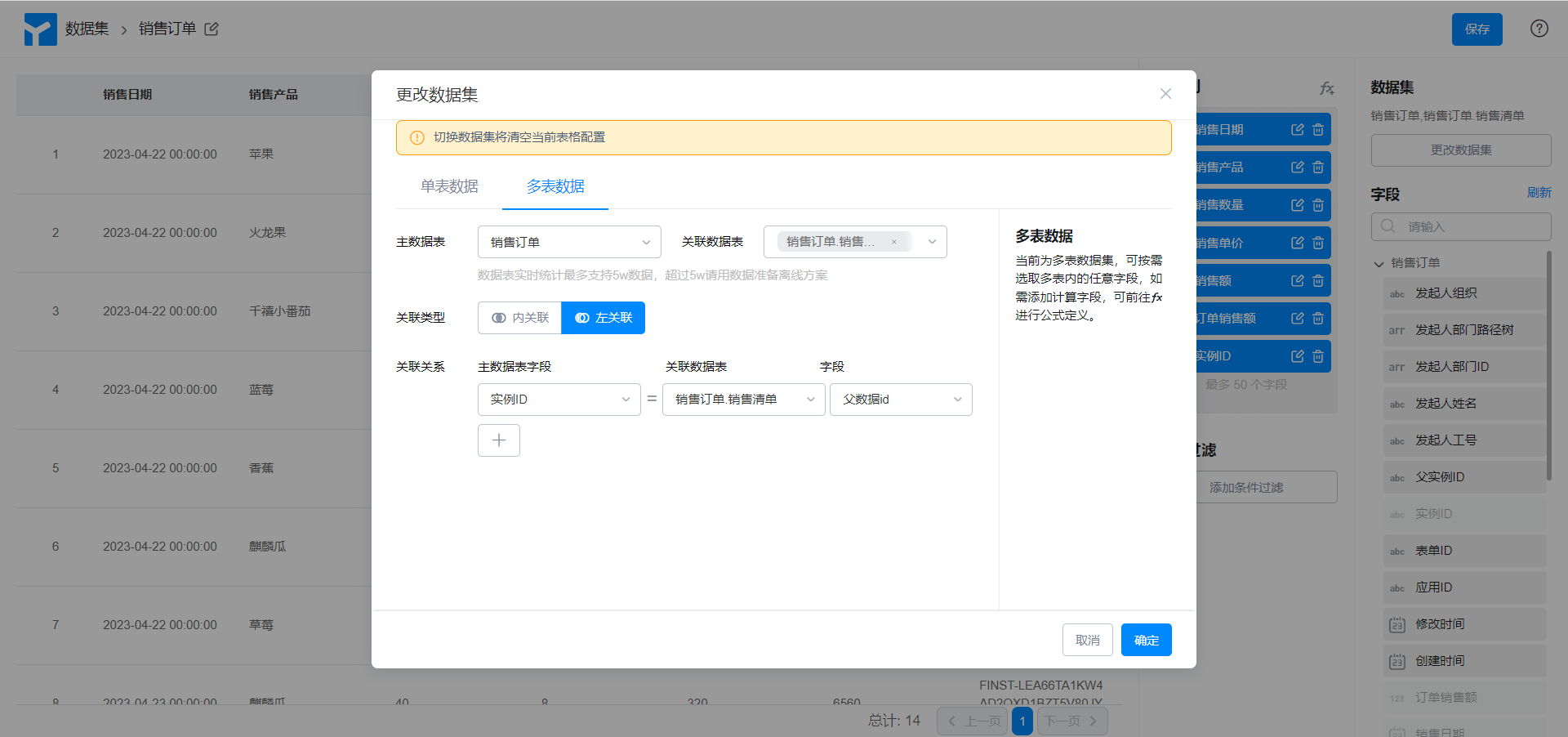Screen dimensions: 1568x737
Task: Go to the 上一页 page
Action: tap(973, 721)
